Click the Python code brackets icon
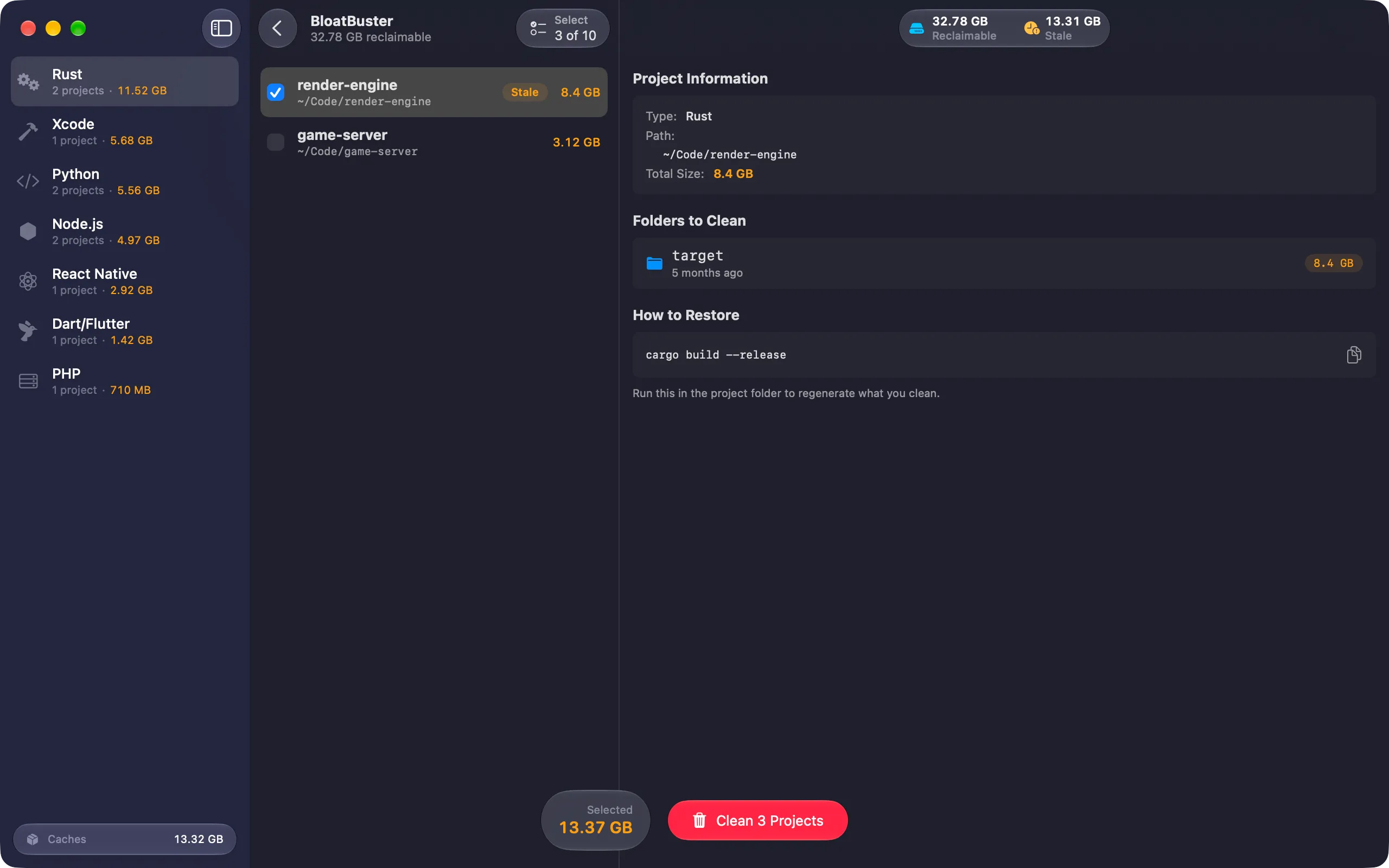 click(28, 181)
